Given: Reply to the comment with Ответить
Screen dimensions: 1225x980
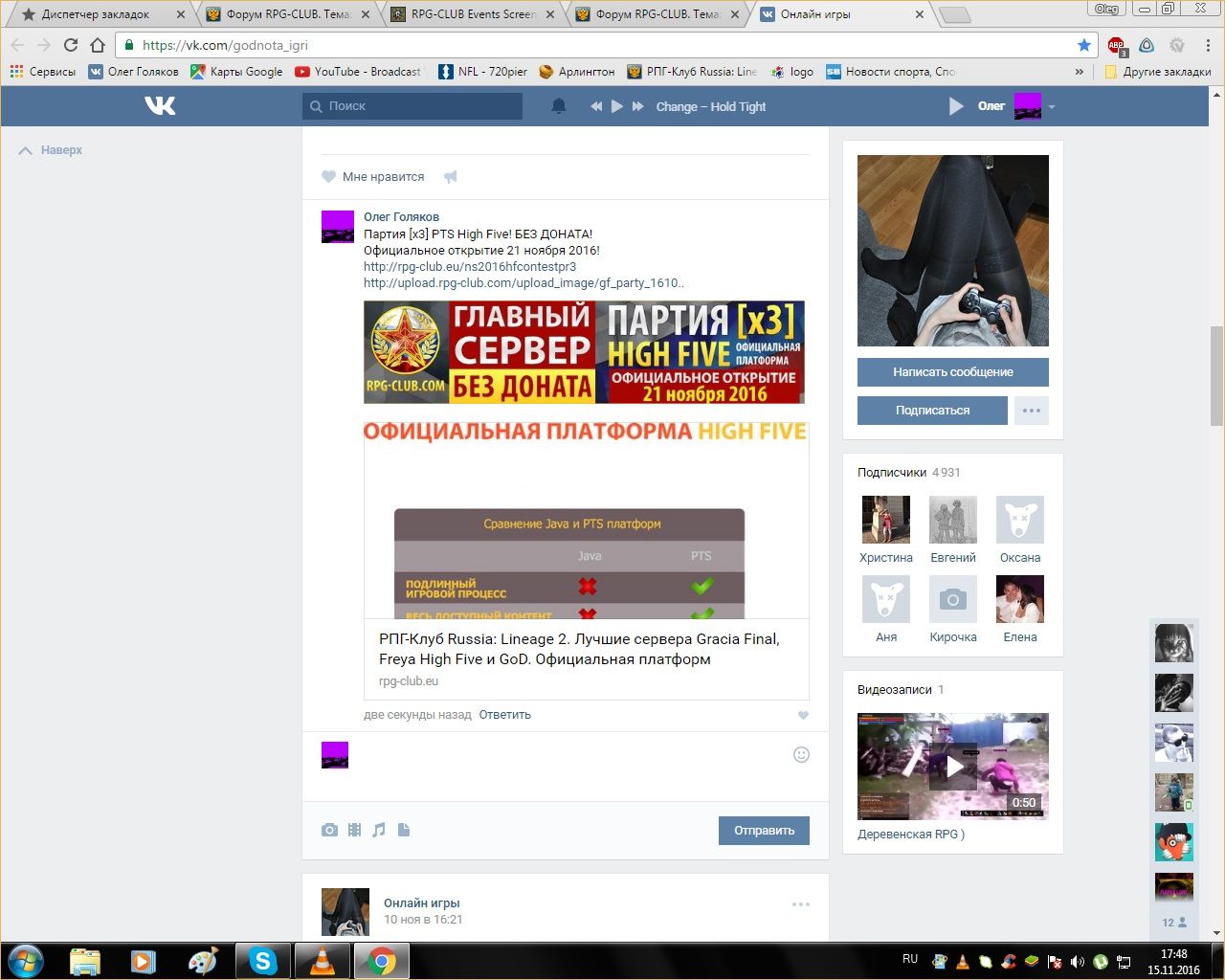Looking at the screenshot, I should pyautogui.click(x=504, y=715).
